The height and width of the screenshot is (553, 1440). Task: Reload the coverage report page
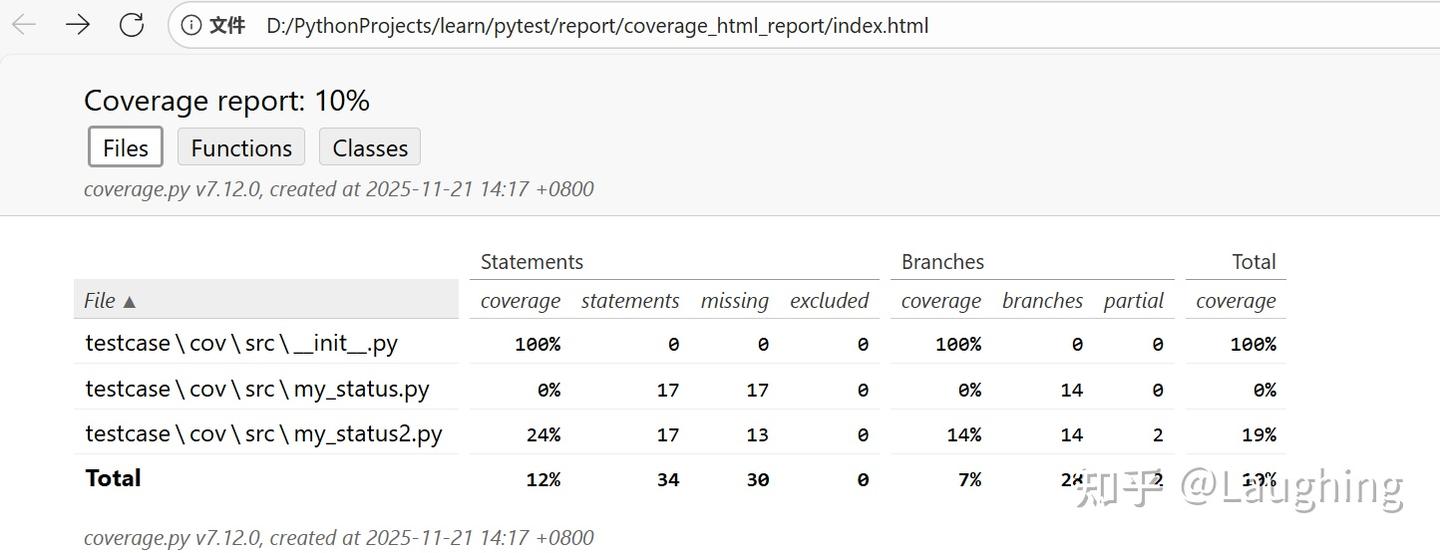[131, 25]
